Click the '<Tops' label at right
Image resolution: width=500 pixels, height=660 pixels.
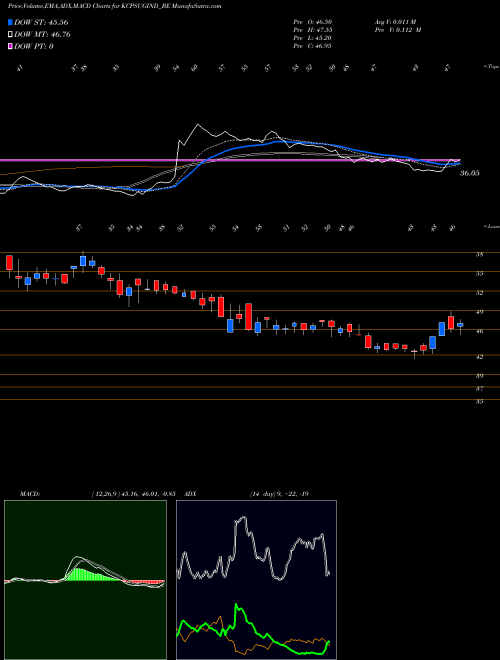point(491,67)
